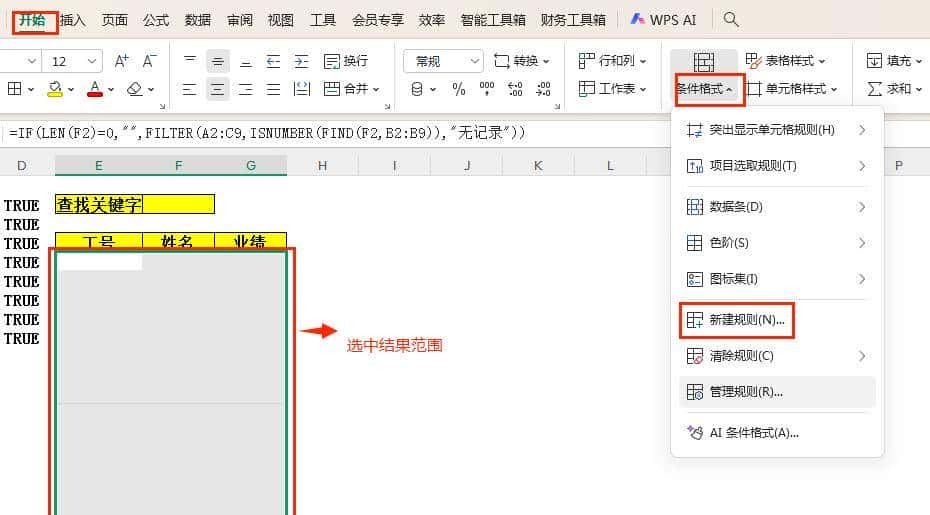The width and height of the screenshot is (930, 515).
Task: Open alignment settings dialog launcher
Action: 387,106
